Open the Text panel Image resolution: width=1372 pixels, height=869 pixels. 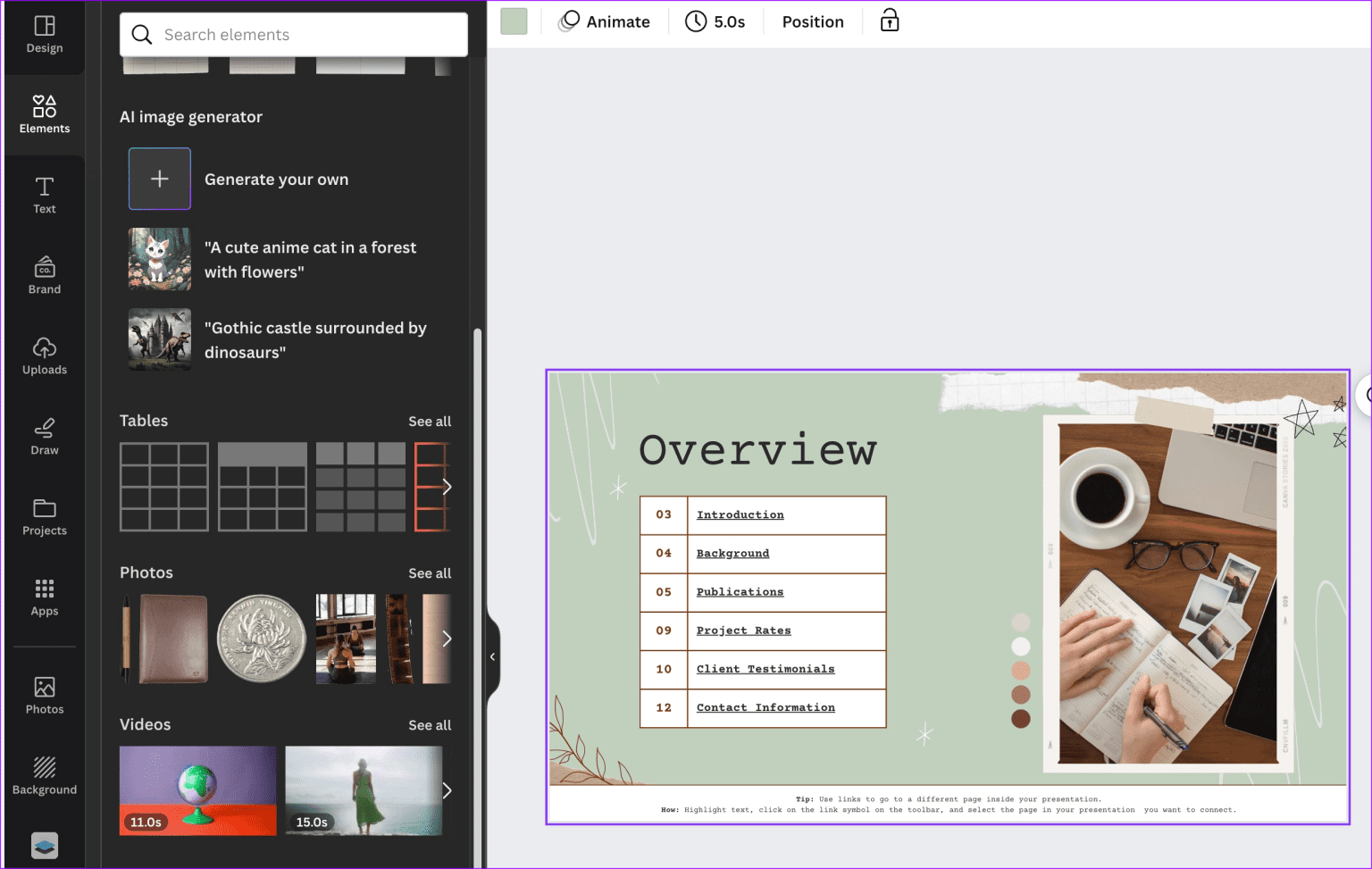click(x=44, y=194)
